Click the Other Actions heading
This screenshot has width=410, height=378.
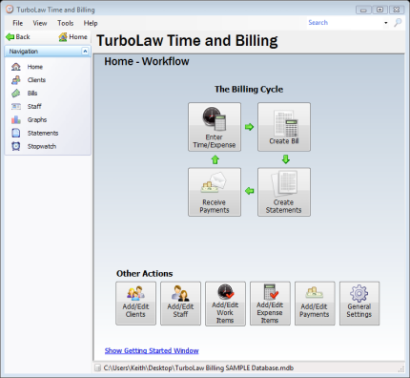pyautogui.click(x=144, y=274)
